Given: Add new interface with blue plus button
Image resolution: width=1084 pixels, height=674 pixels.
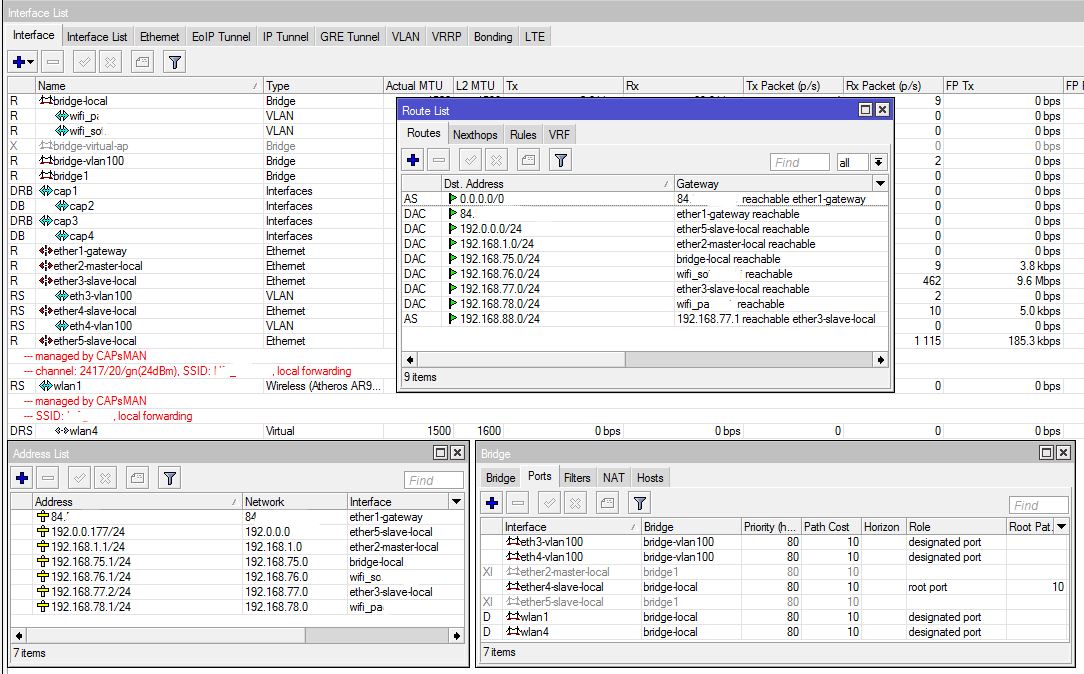Looking at the screenshot, I should pyautogui.click(x=23, y=62).
